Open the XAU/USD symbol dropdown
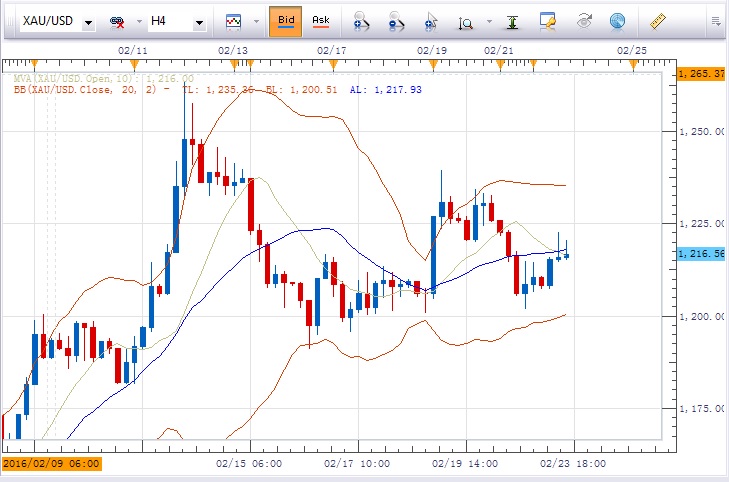 (88, 22)
